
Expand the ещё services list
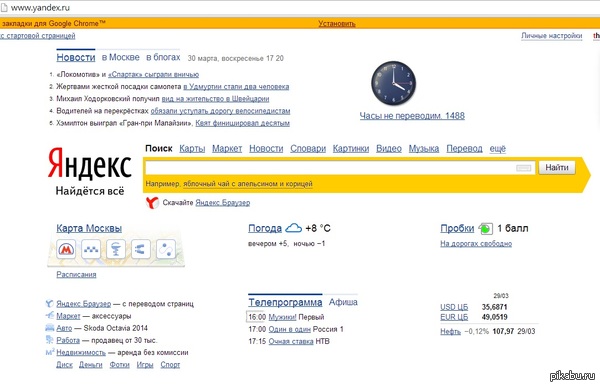point(497,149)
